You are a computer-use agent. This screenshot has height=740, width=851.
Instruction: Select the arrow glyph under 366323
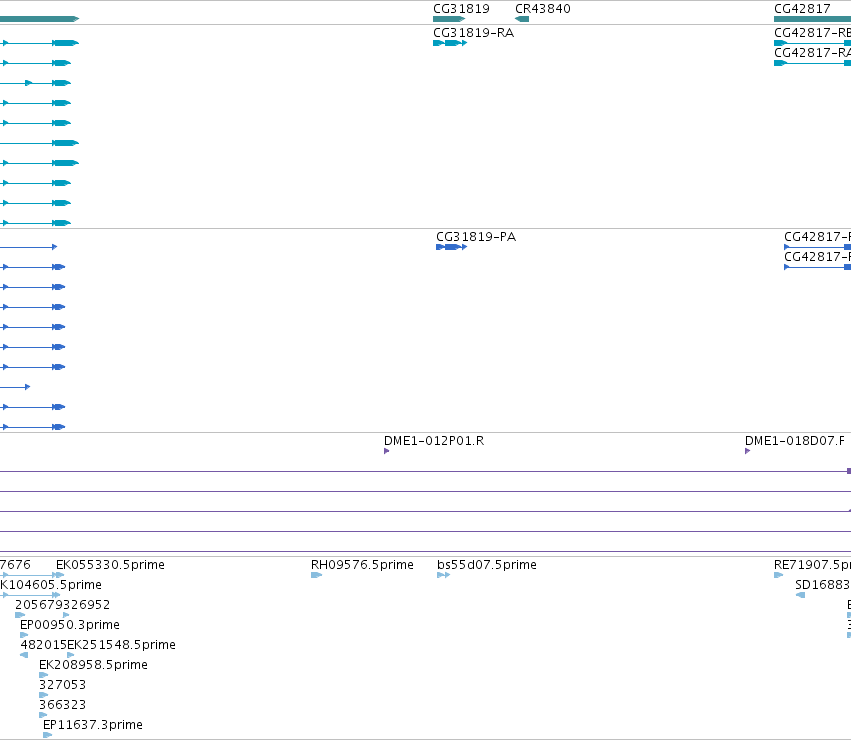coord(43,716)
